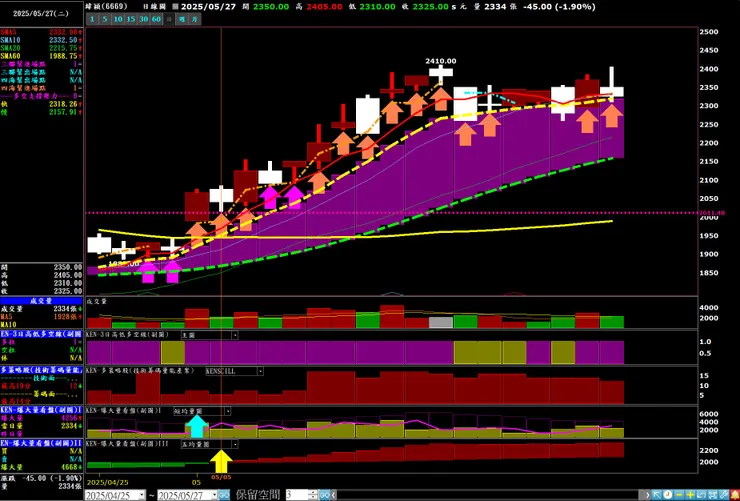Click the gray volume bar in 成交量 panel

click(x=441, y=323)
